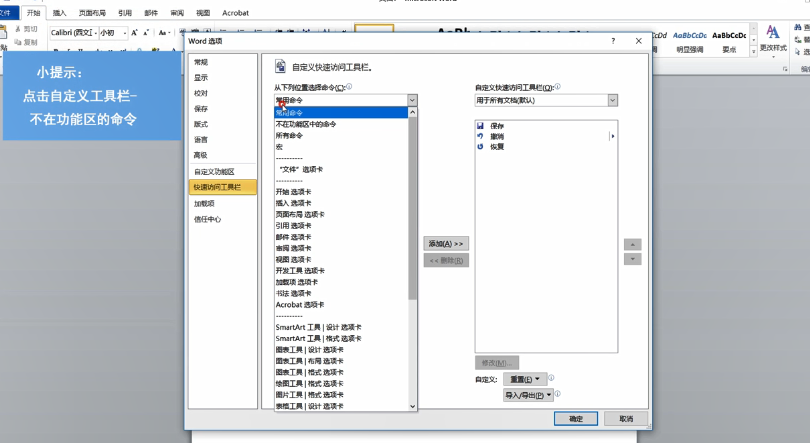This screenshot has width=810, height=443.
Task: Switch to 引用 ribbon tab
Action: 124,13
